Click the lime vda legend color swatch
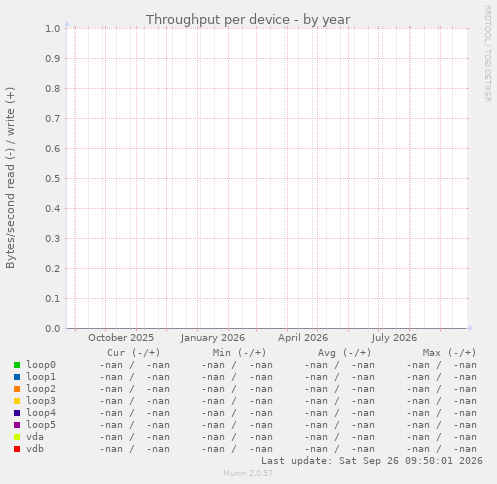497x484 pixels. [x=17, y=437]
